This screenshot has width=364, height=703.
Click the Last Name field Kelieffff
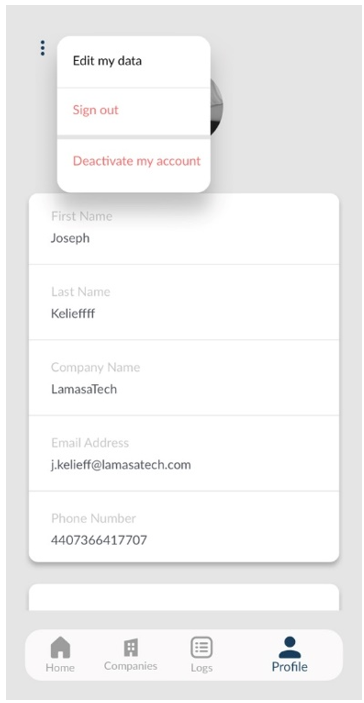(184, 302)
